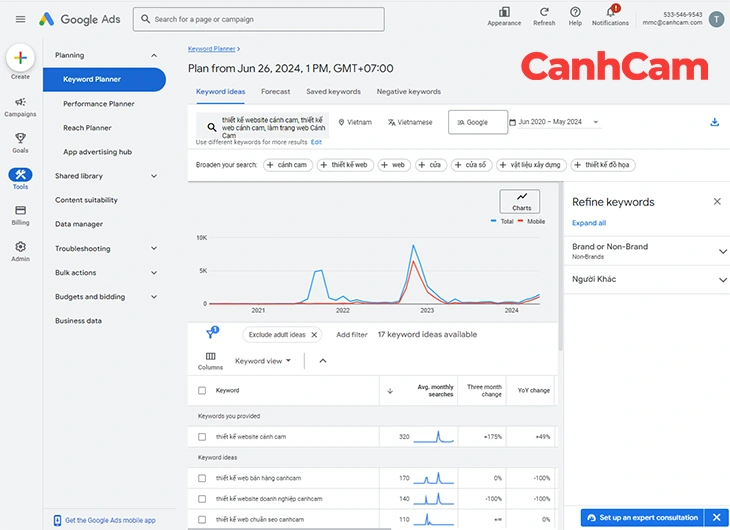This screenshot has height=530, width=730.
Task: Click the Vietnam location pin
Action: click(341, 122)
